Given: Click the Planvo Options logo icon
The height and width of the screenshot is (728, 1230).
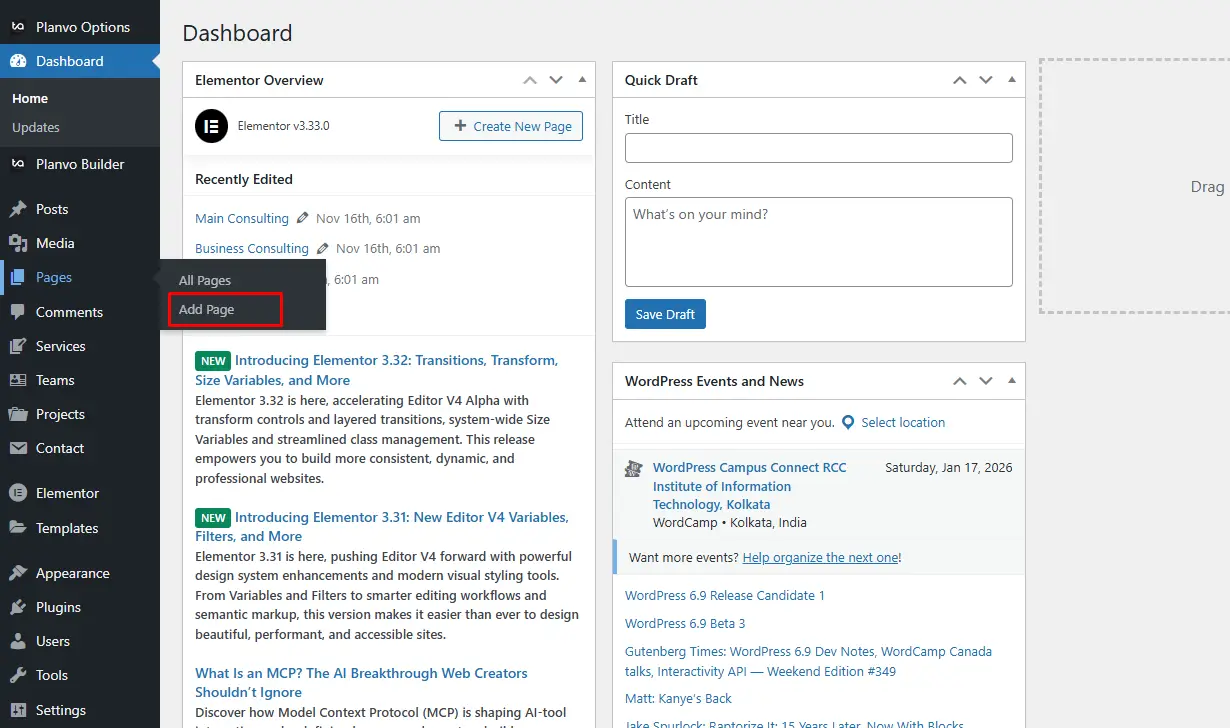Looking at the screenshot, I should pos(18,27).
